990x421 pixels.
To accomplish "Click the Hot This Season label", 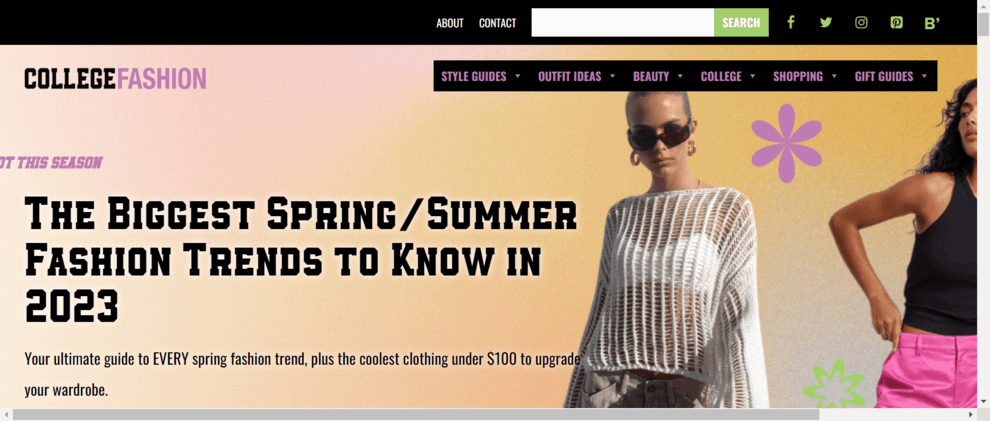I will 51,163.
